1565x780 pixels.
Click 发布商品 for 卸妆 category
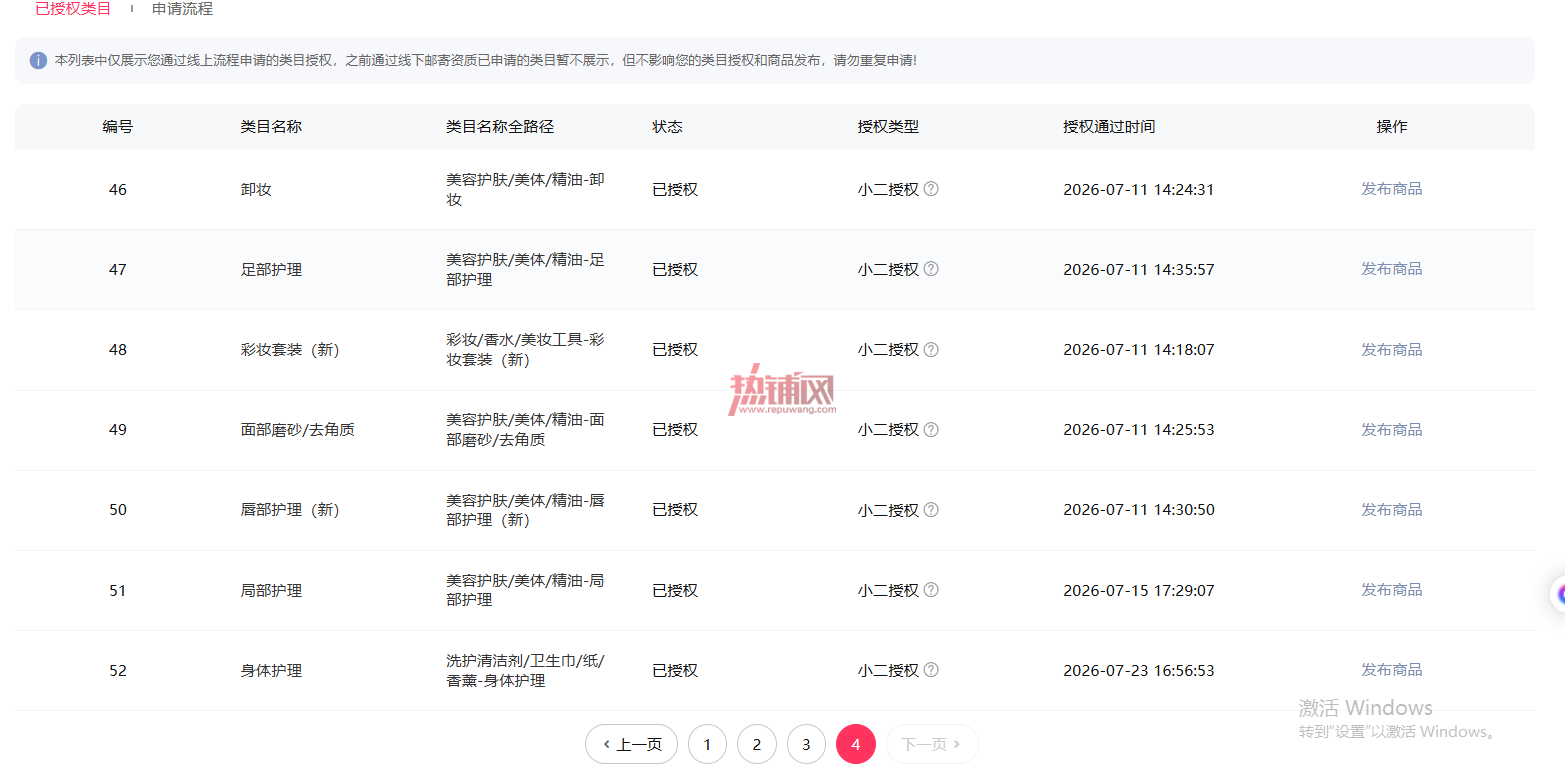(1391, 188)
